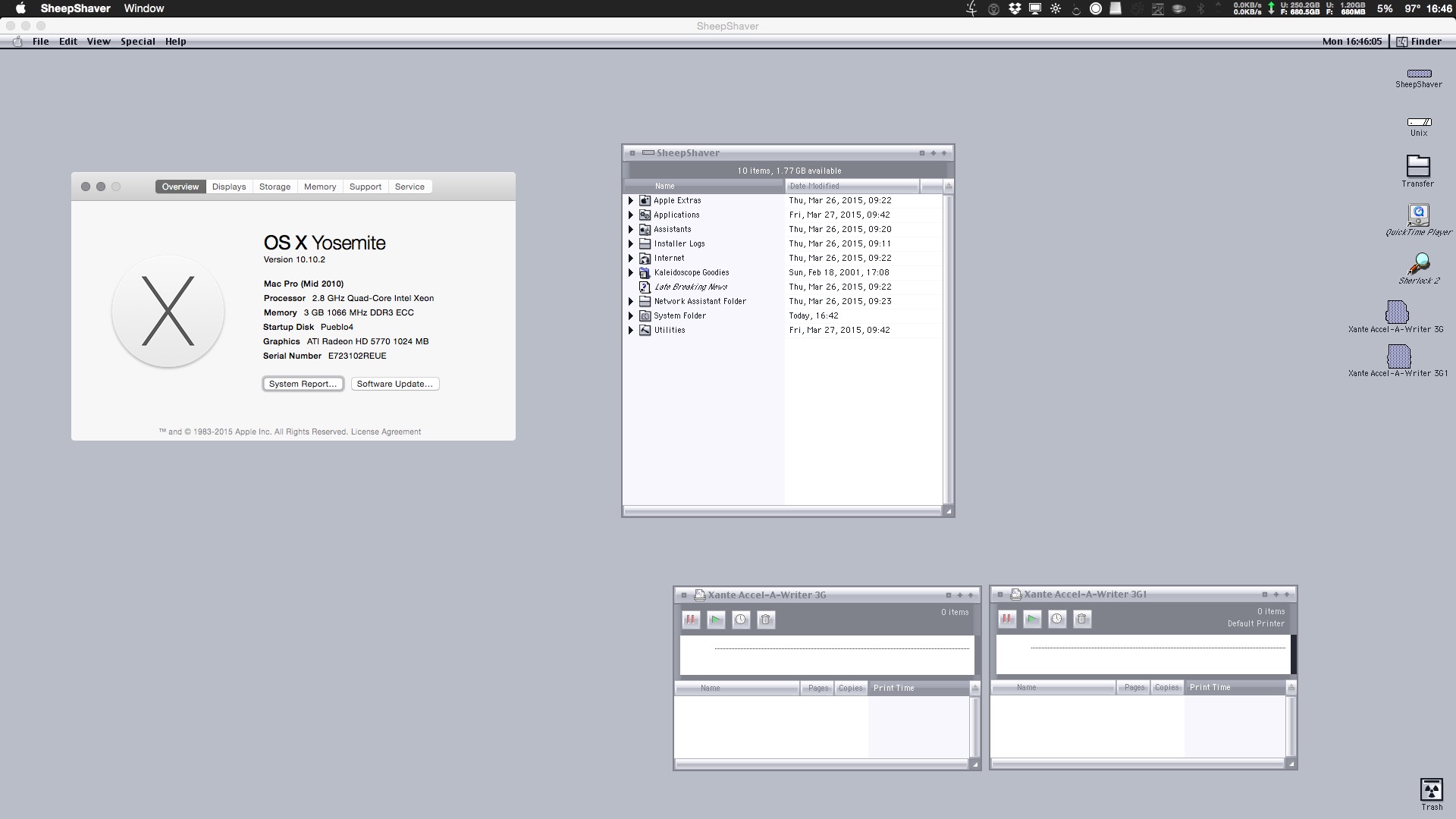Select the Unix drive icon on desktop
The image size is (1456, 819).
click(x=1419, y=122)
